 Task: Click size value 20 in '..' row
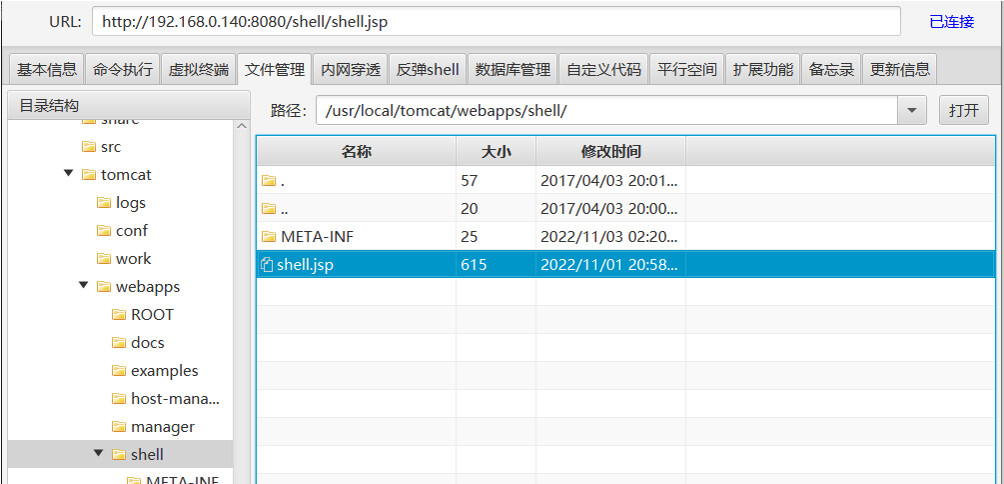coord(469,209)
